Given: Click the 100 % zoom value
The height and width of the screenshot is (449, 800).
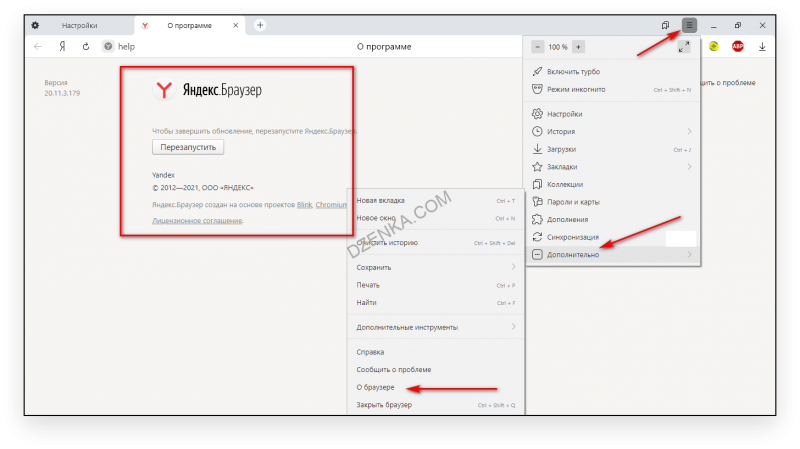Looking at the screenshot, I should tap(558, 47).
